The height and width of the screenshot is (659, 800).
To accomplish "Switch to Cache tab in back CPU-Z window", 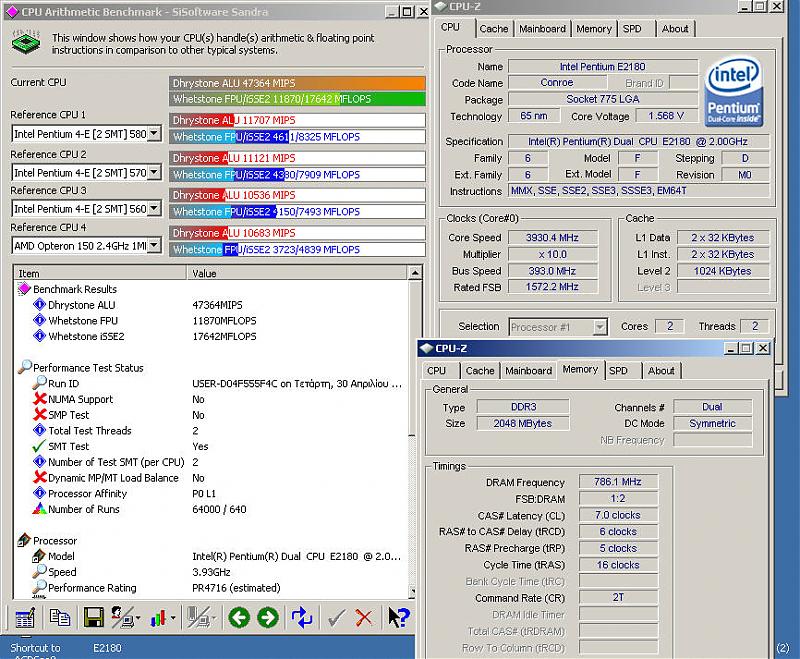I will (x=494, y=29).
